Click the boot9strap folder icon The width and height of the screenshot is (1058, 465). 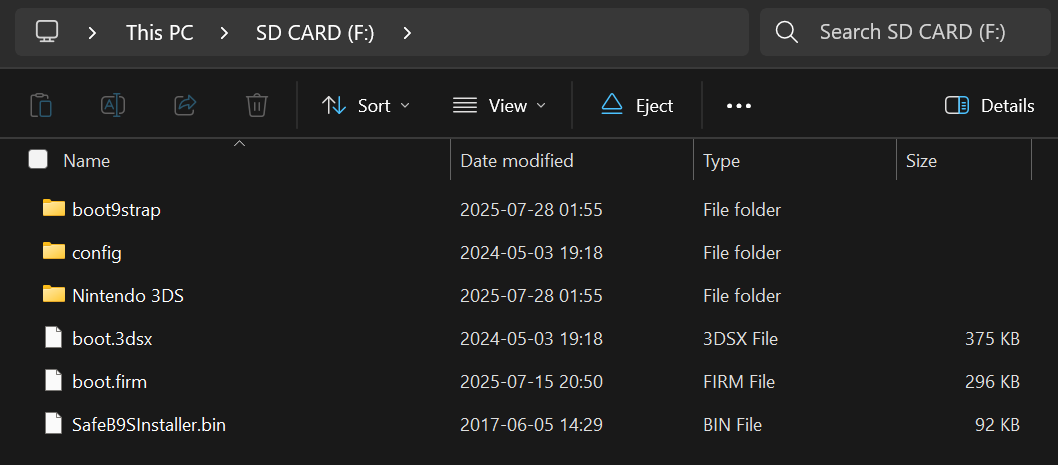pyautogui.click(x=54, y=209)
